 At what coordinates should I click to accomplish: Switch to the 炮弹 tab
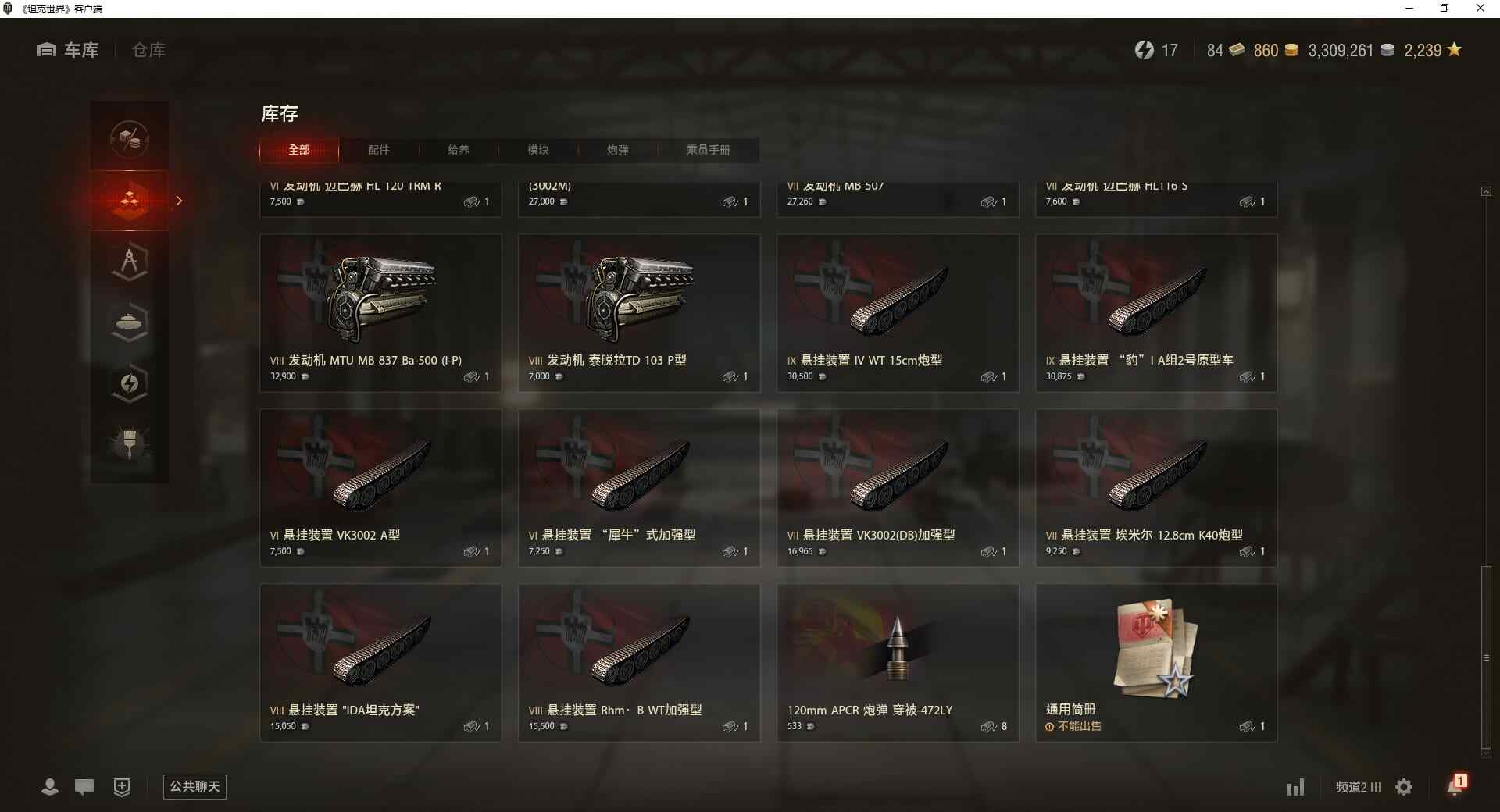click(618, 150)
